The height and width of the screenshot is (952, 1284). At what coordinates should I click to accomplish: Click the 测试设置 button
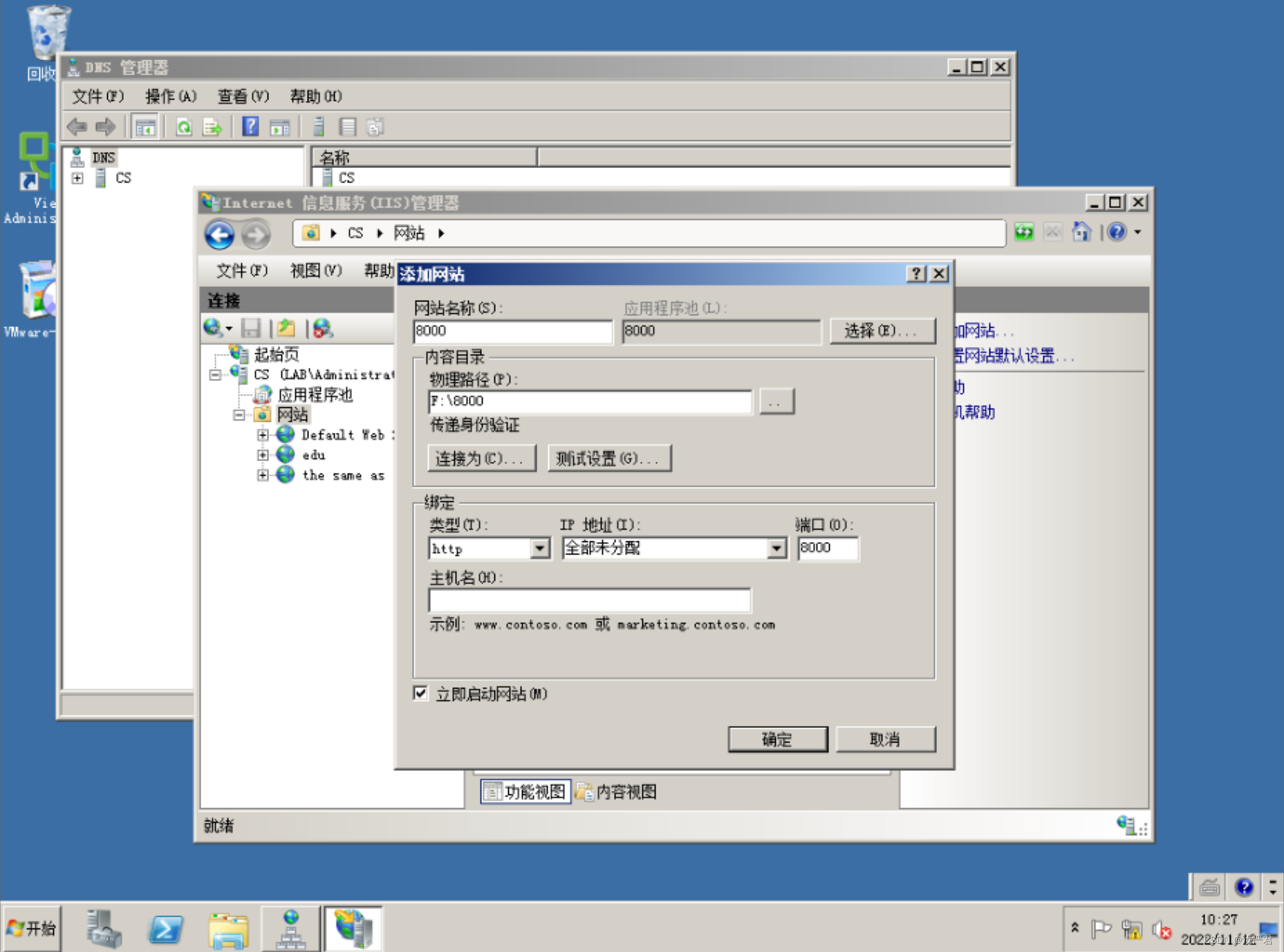point(609,458)
